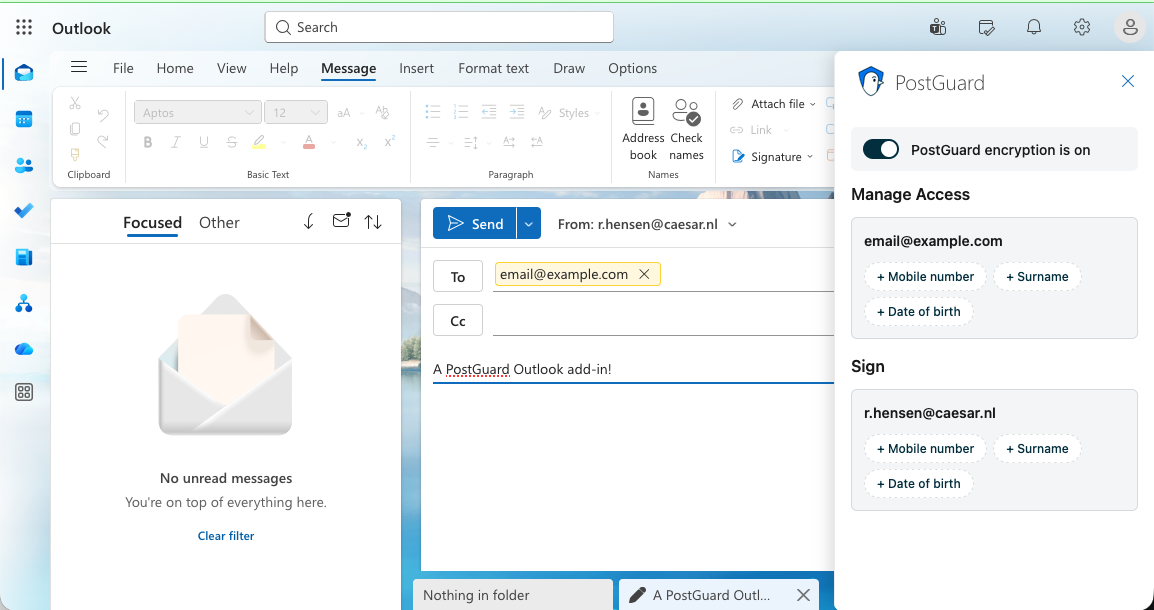The height and width of the screenshot is (610, 1154).
Task: Click the Send button
Action: click(x=475, y=223)
